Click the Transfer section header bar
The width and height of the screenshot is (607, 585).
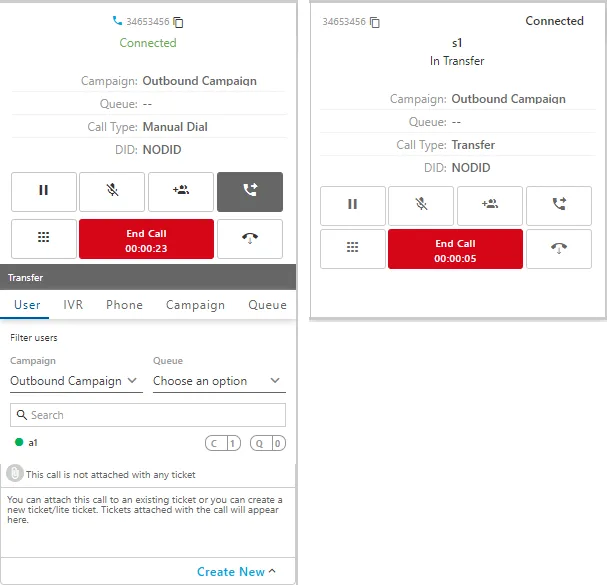click(148, 277)
